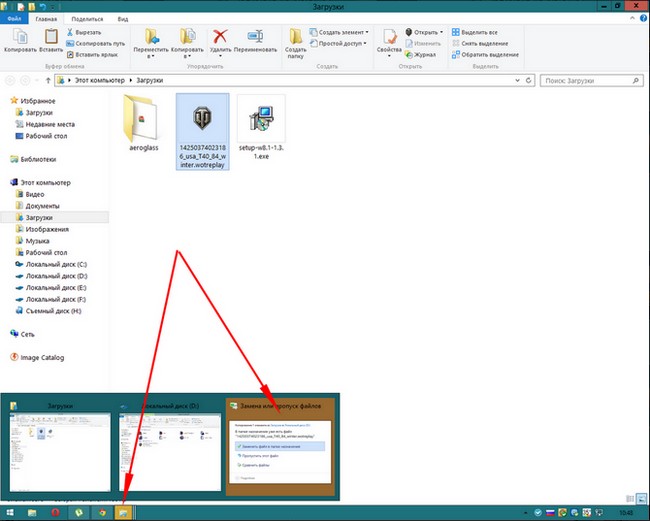The height and width of the screenshot is (521, 650).
Task: Click the Вырезать scissors item
Action: 92,32
